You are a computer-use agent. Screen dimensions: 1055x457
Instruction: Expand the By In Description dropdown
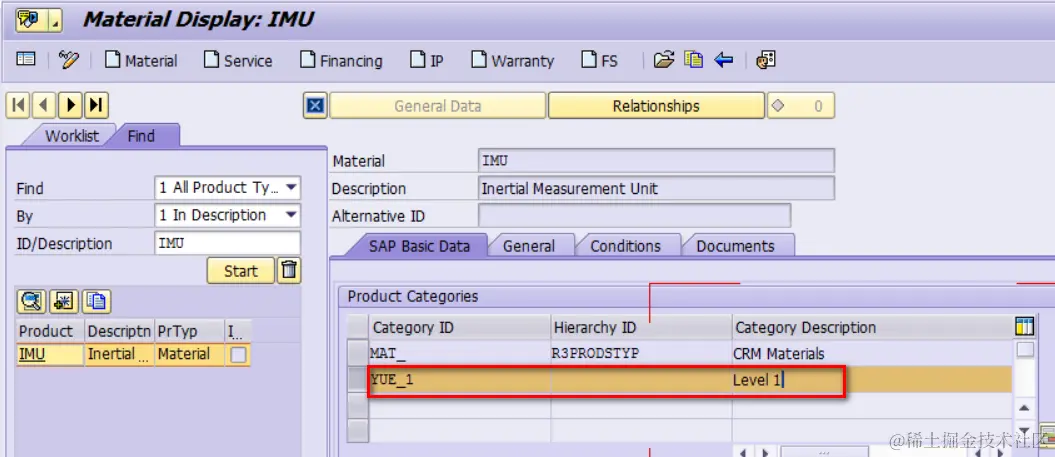291,215
